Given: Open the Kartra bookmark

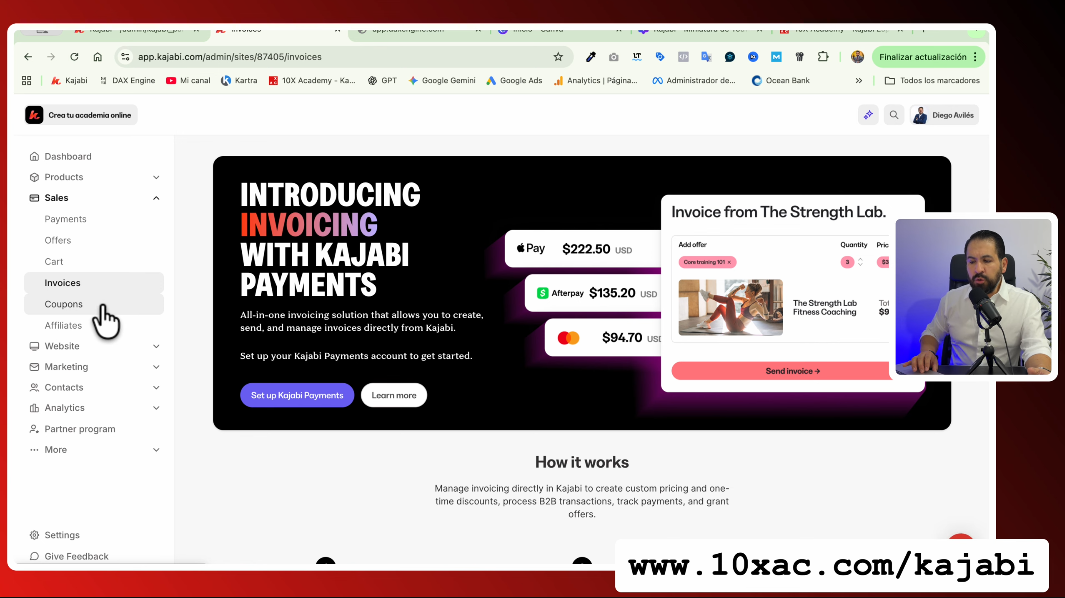Looking at the screenshot, I should pos(239,80).
